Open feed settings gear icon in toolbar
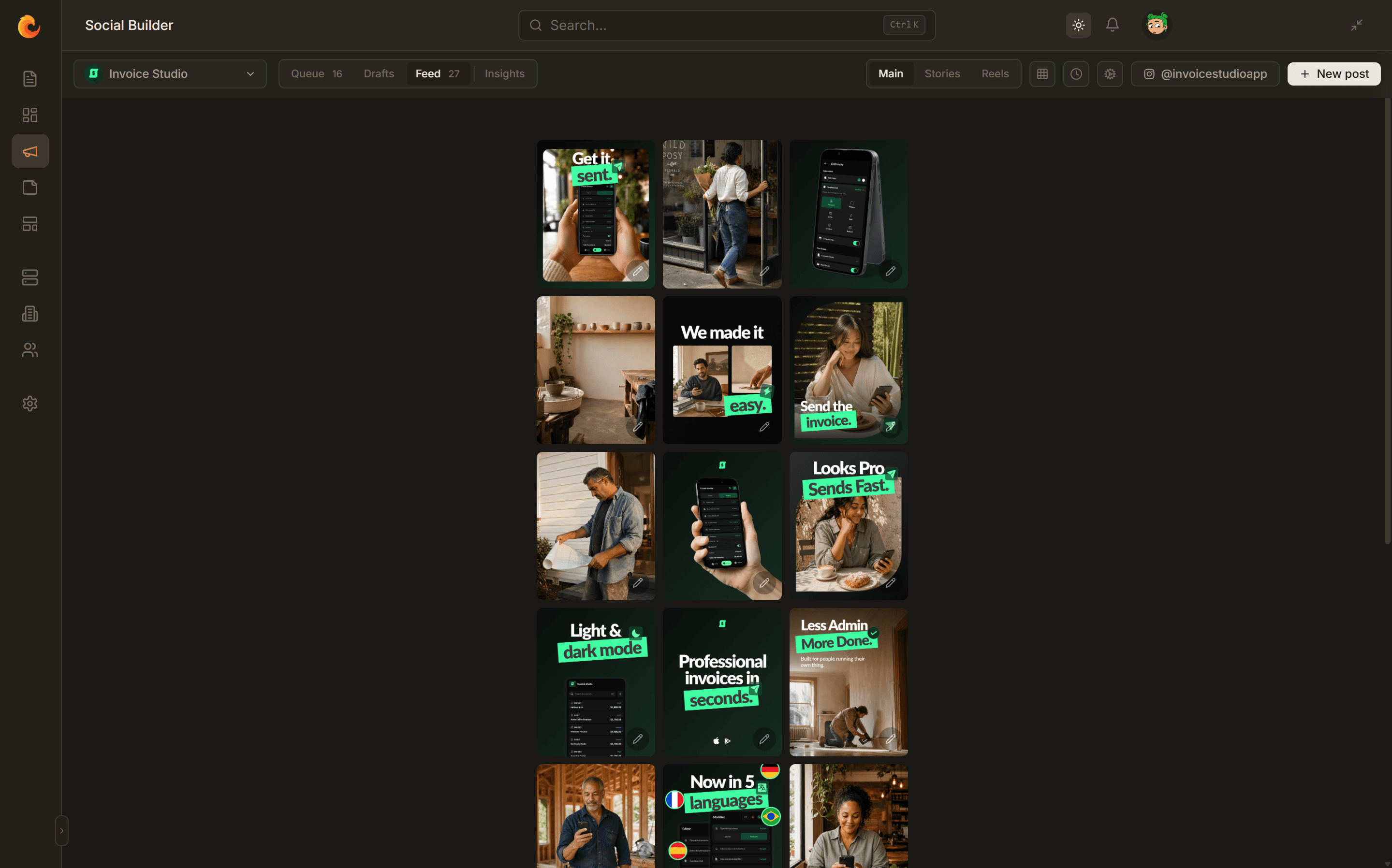The image size is (1392, 868). point(1110,74)
